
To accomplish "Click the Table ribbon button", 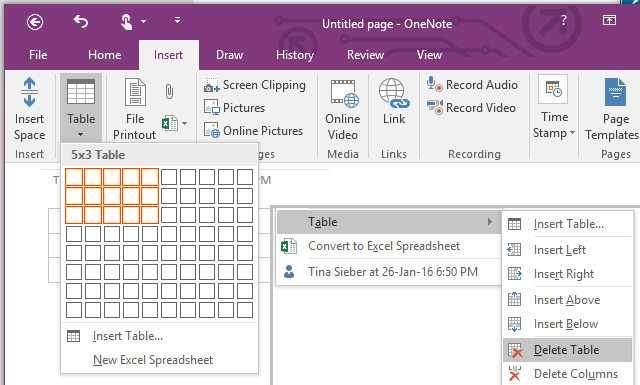I will tap(81, 107).
